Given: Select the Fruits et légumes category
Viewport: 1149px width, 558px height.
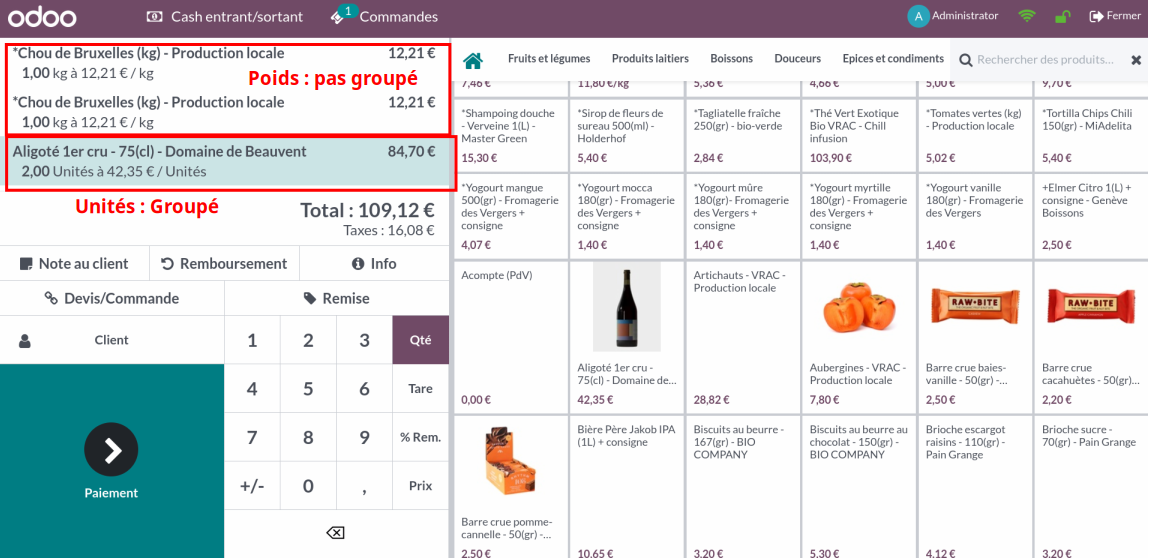Looking at the screenshot, I should 549,59.
